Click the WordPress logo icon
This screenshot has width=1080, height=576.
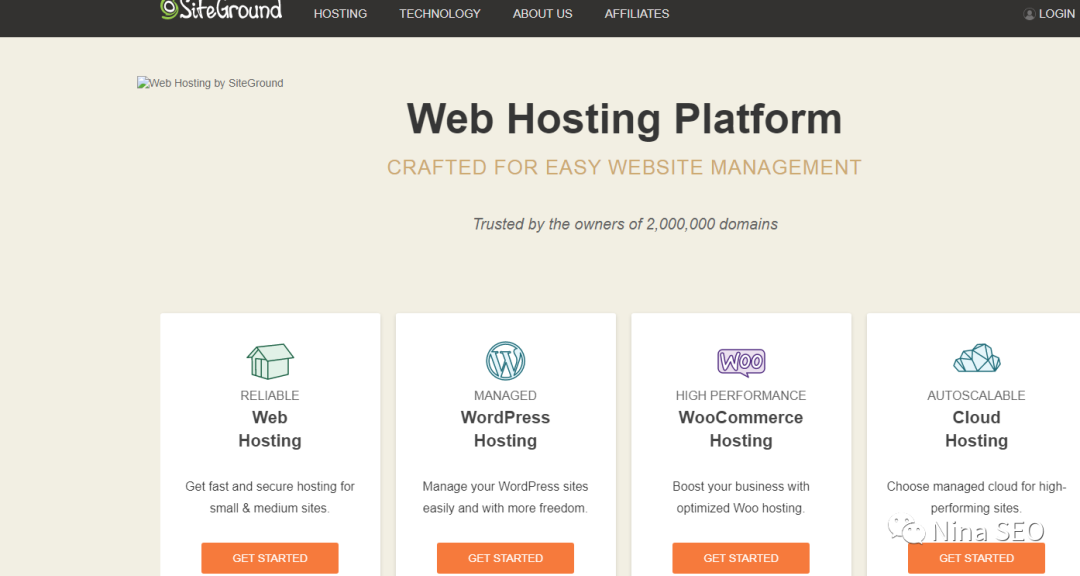(x=506, y=361)
